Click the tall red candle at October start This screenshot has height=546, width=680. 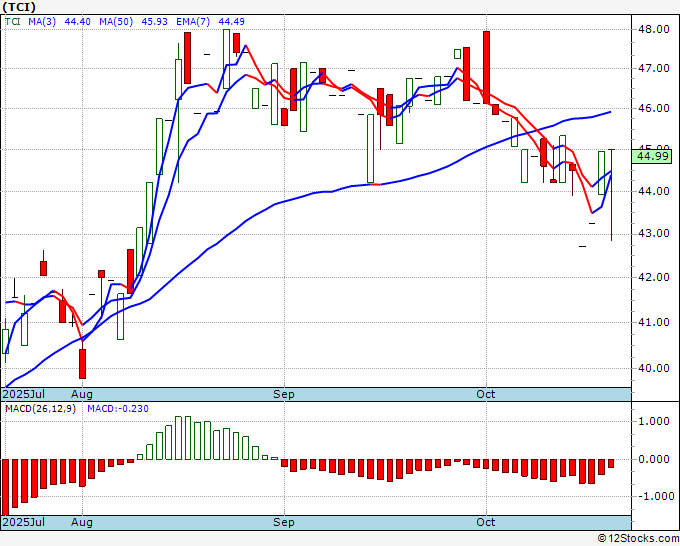487,67
